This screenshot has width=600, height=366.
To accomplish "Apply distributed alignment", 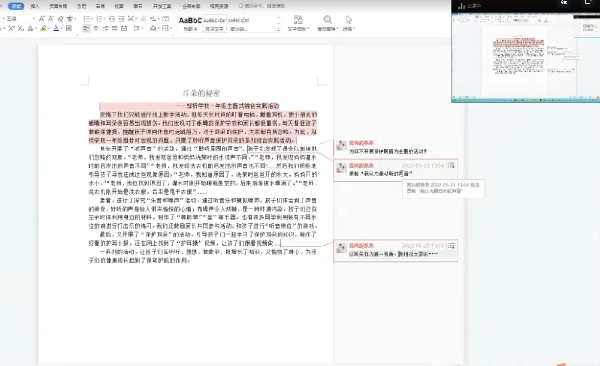I will pos(124,28).
